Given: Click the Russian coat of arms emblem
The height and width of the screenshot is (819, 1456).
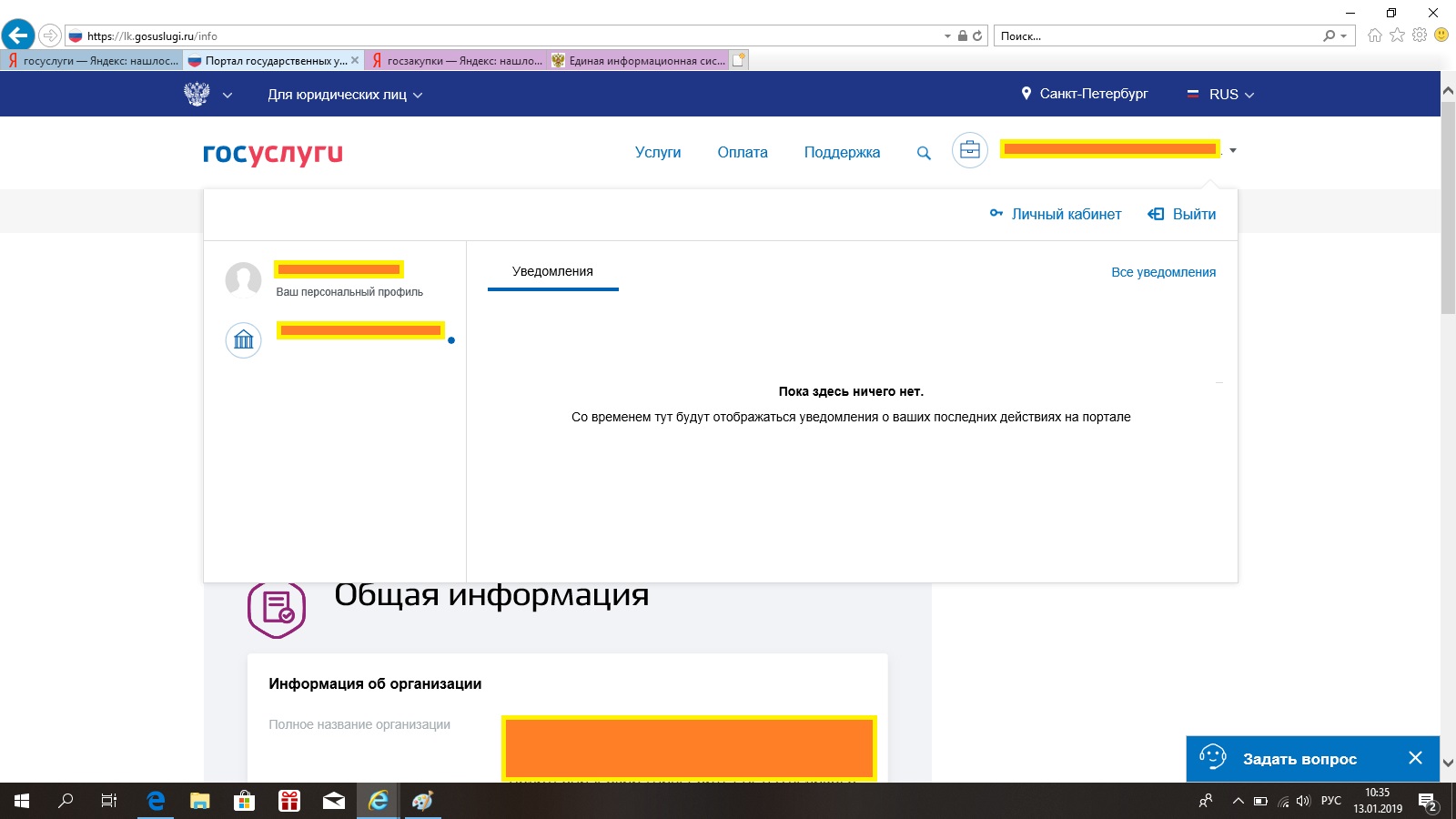Looking at the screenshot, I should click(x=197, y=94).
